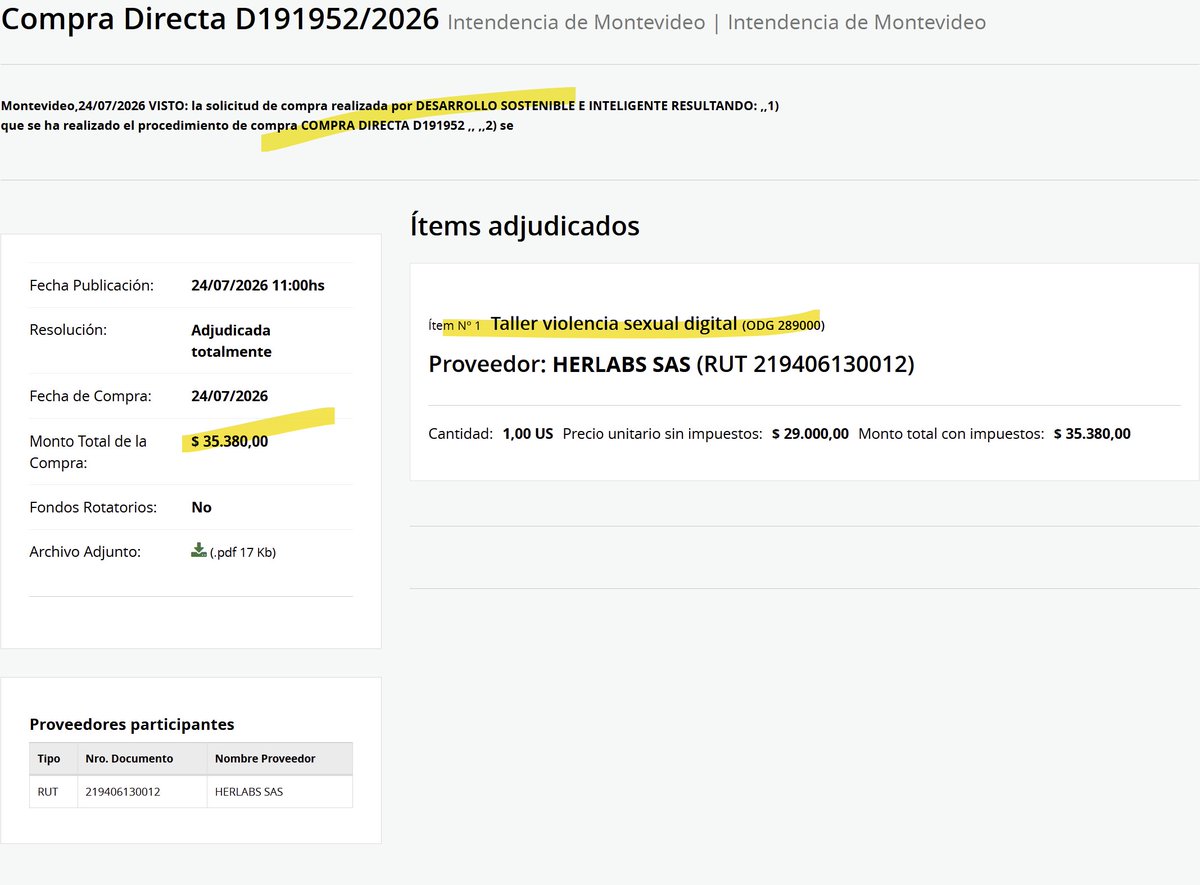Select the 'Fecha Publicación' value 24/07/2026 11:00hs

click(258, 285)
